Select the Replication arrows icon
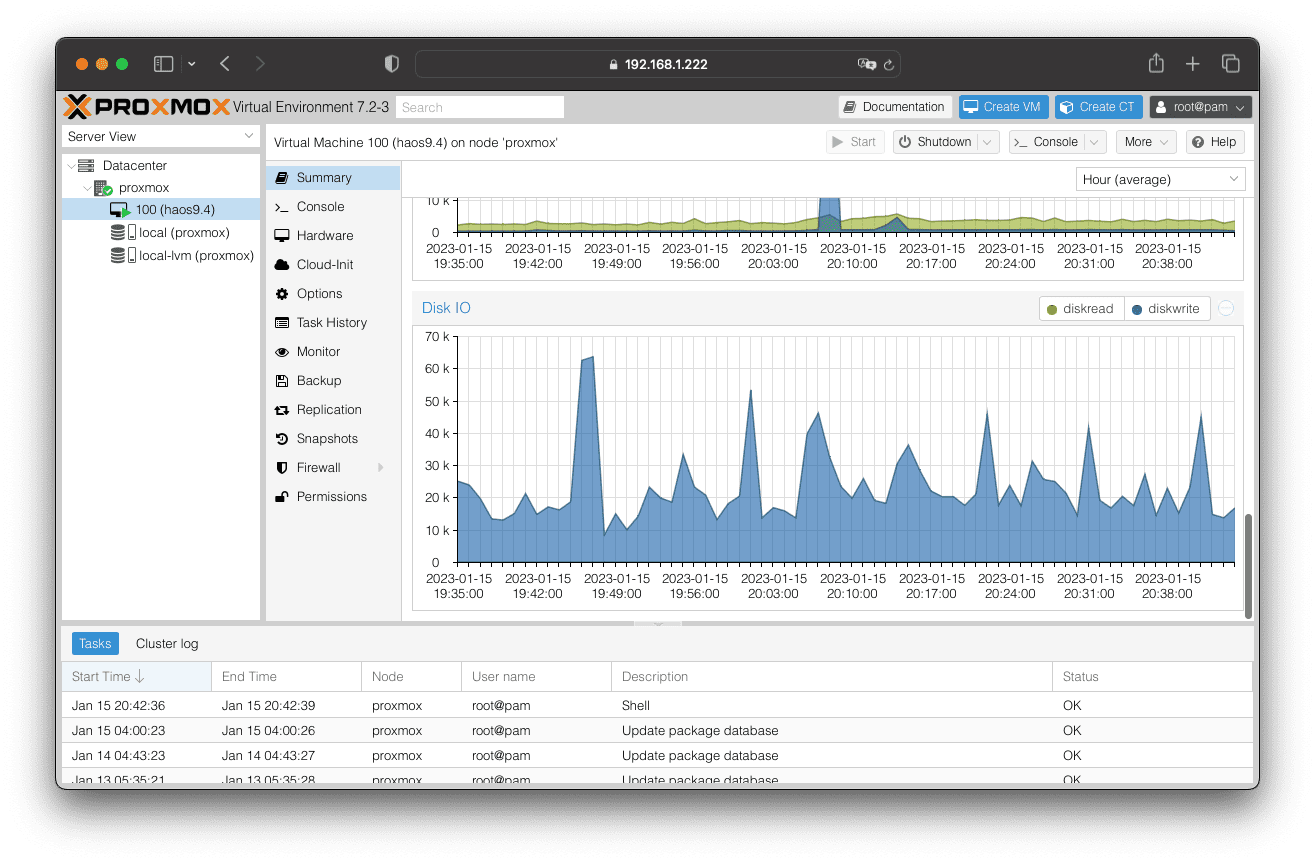The width and height of the screenshot is (1315, 863). [281, 410]
